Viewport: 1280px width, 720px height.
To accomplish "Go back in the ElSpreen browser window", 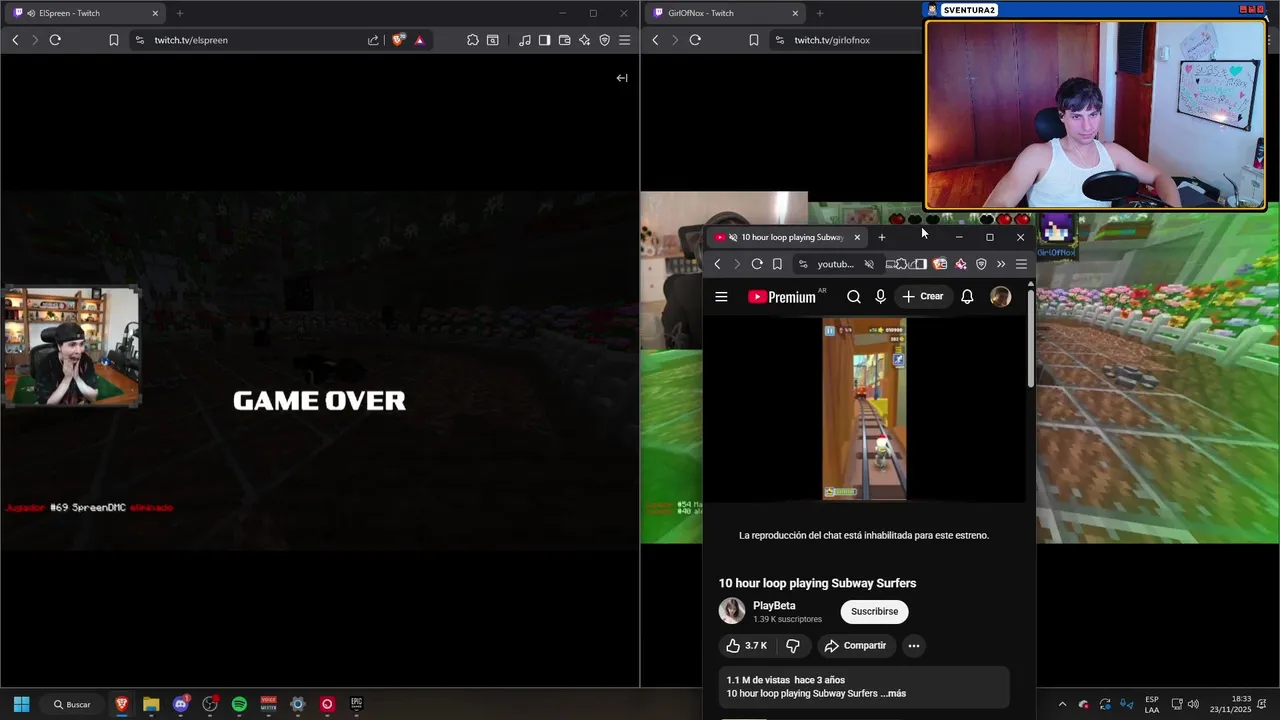I will pos(15,40).
